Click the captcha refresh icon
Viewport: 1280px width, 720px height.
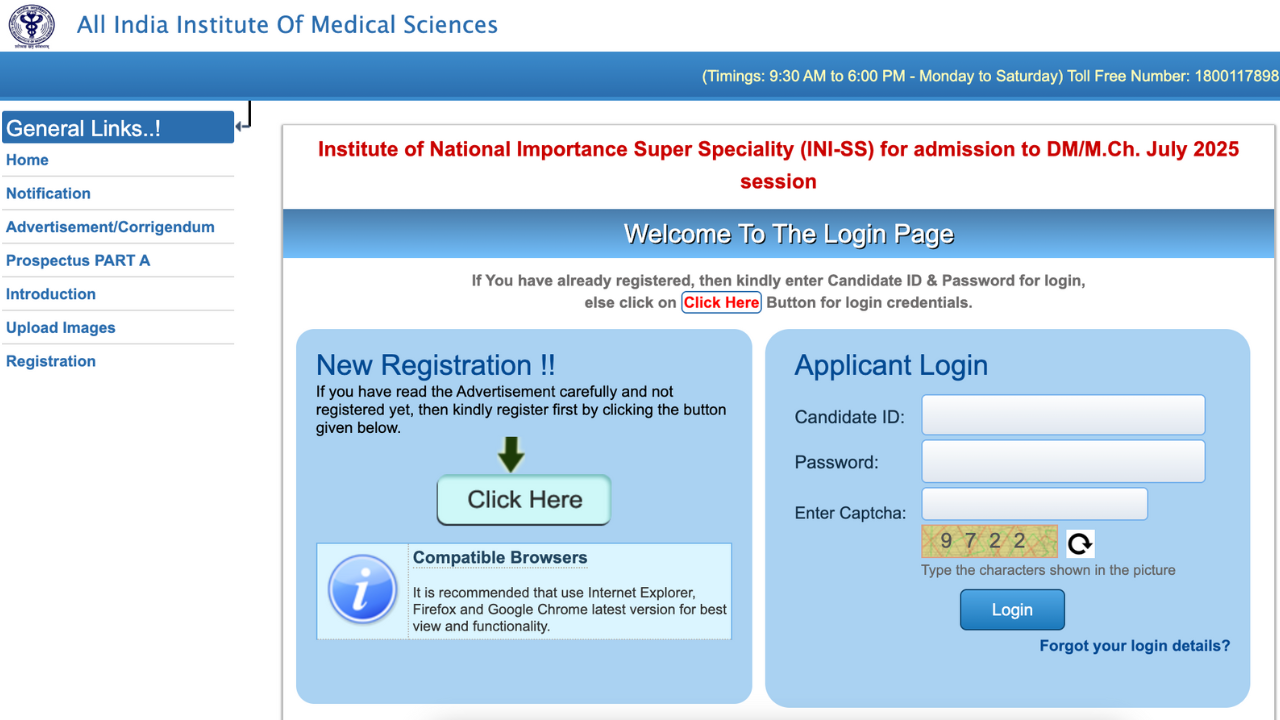point(1080,543)
